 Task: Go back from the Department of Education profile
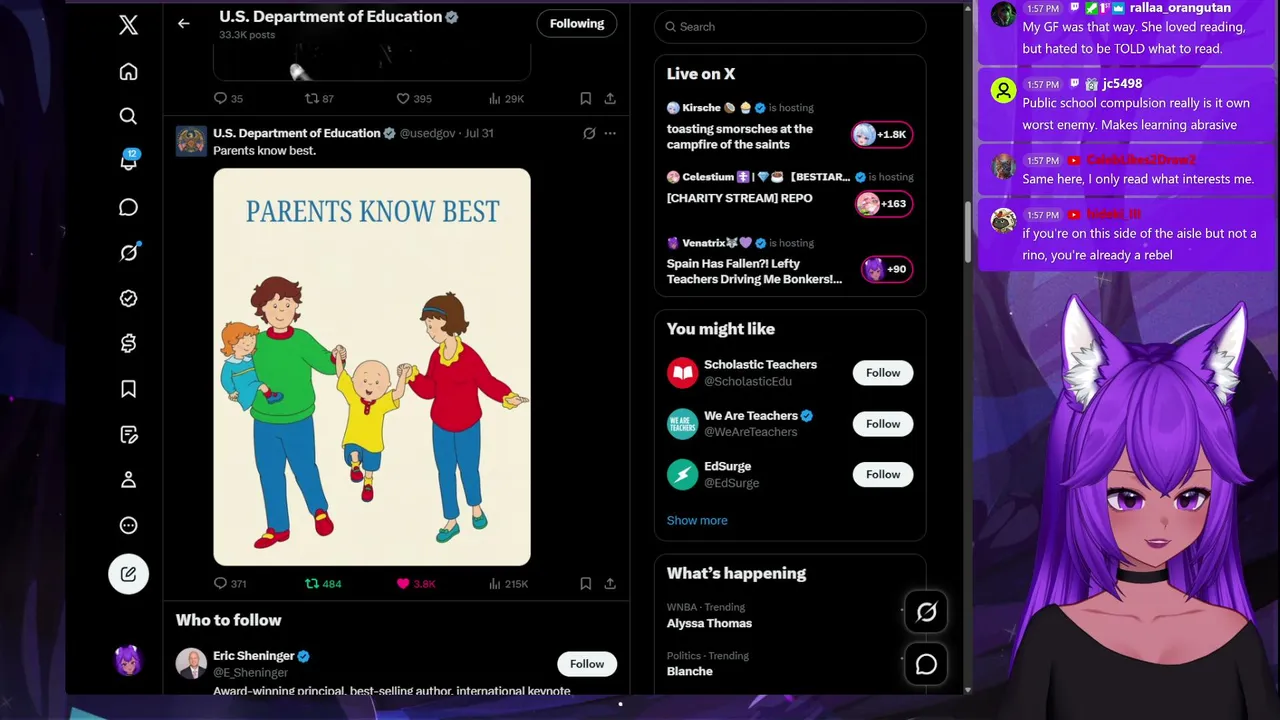tap(183, 23)
